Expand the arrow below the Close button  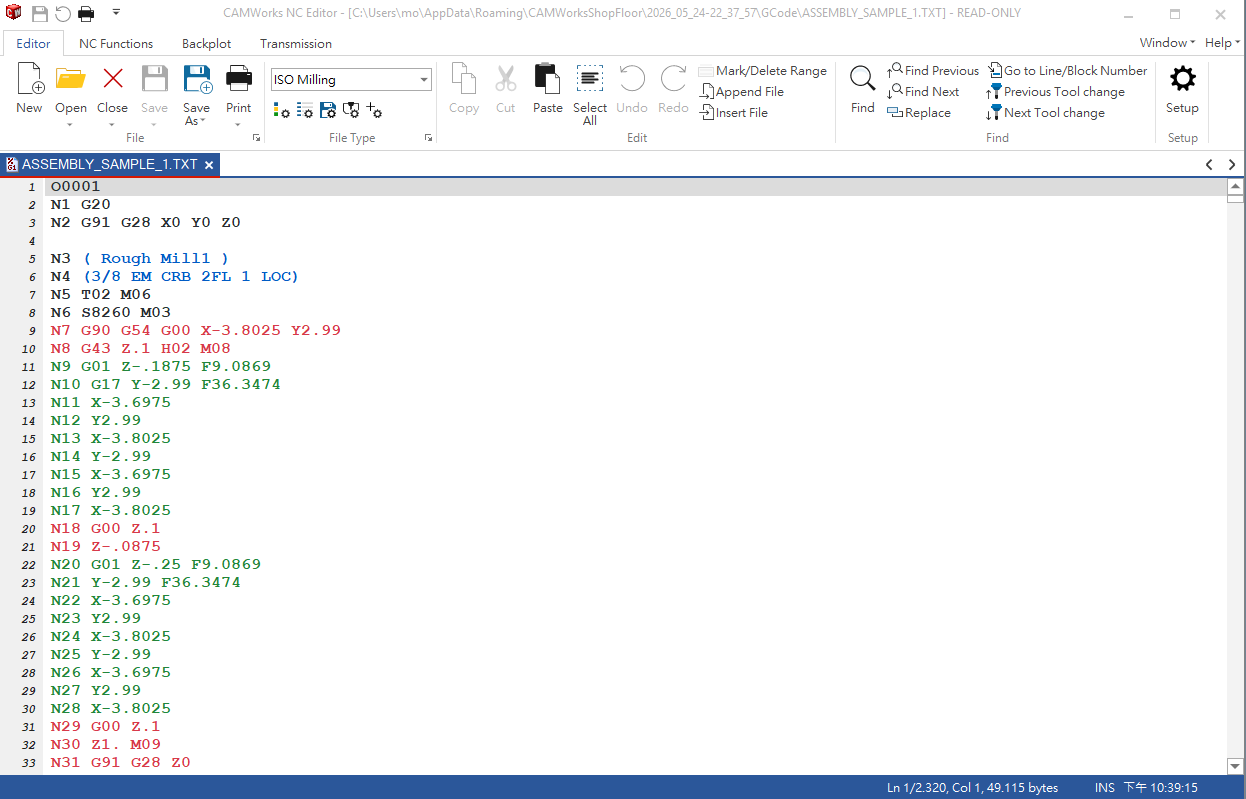[112, 124]
